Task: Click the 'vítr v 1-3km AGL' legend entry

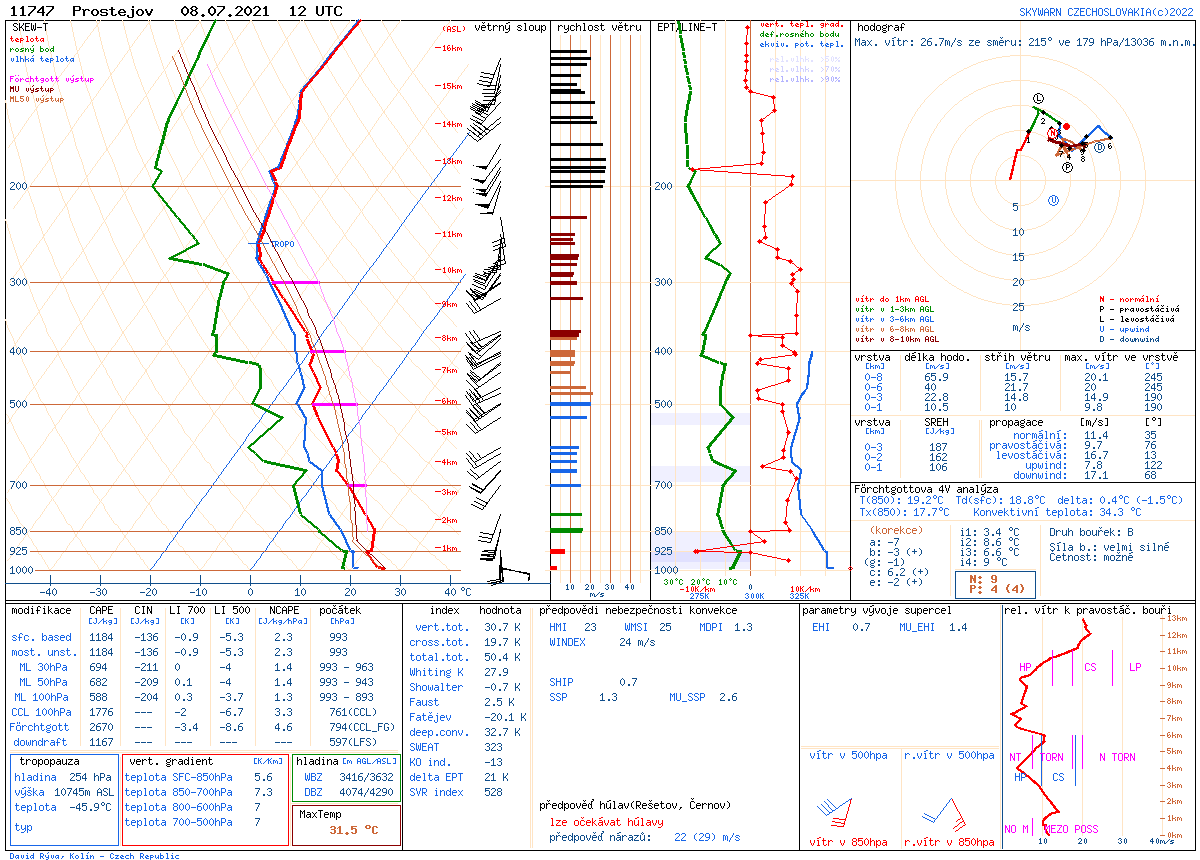Action: (x=895, y=309)
